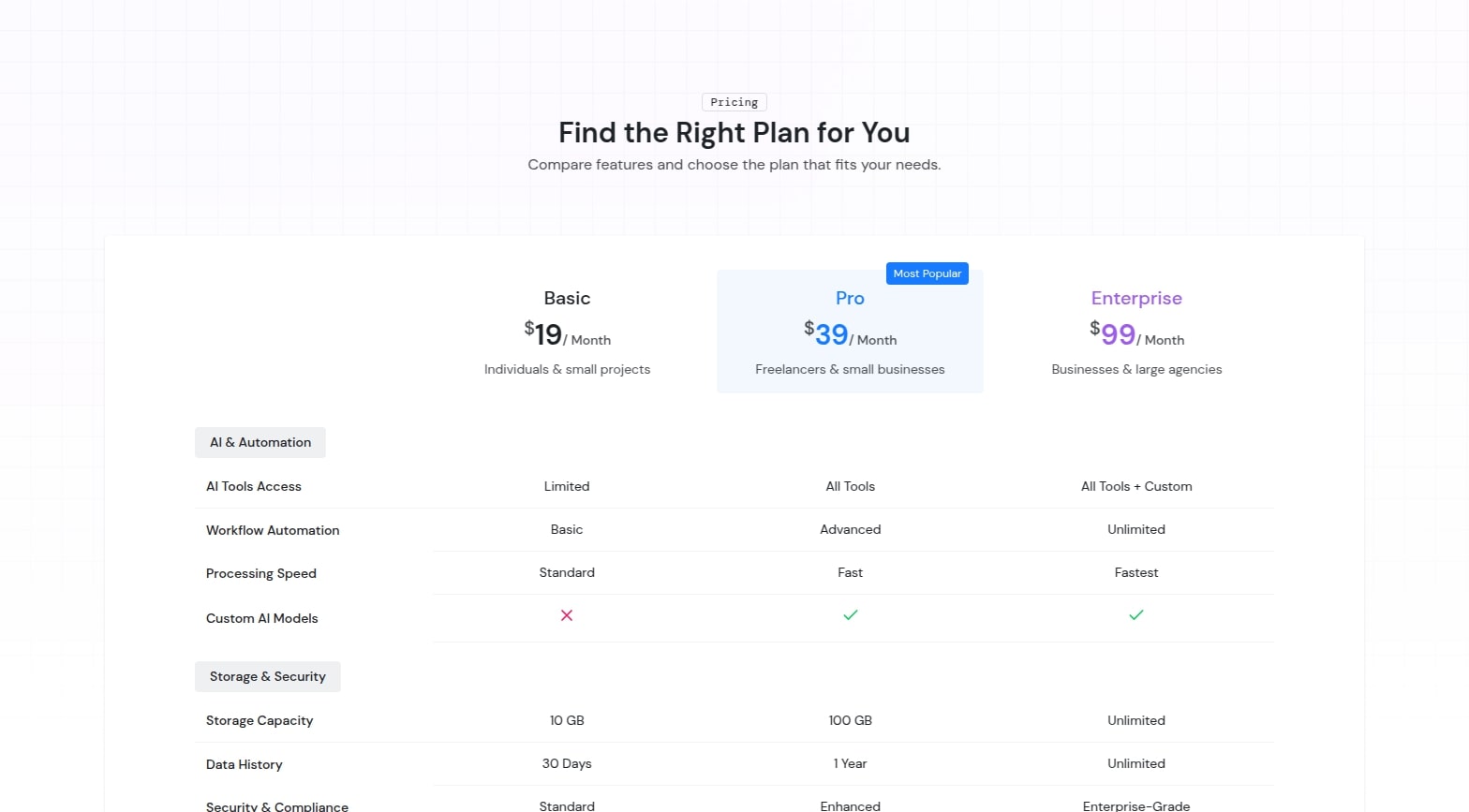Click the $19 per month price

567,334
